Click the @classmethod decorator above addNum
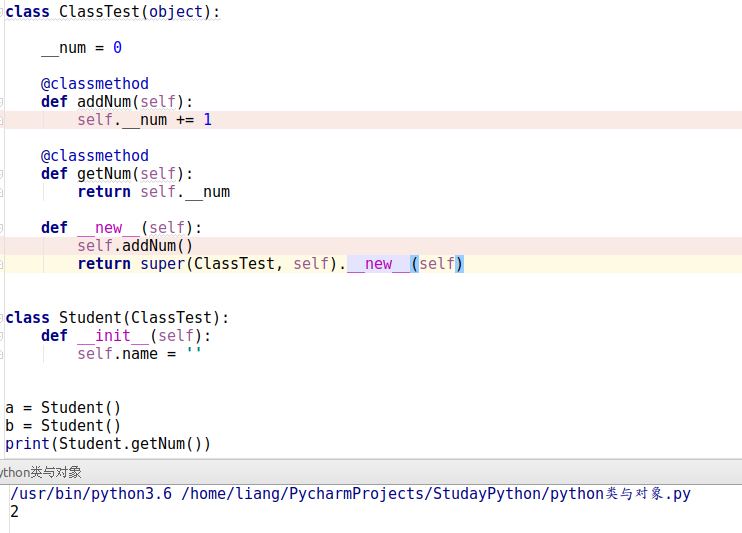This screenshot has height=533, width=742. click(95, 83)
